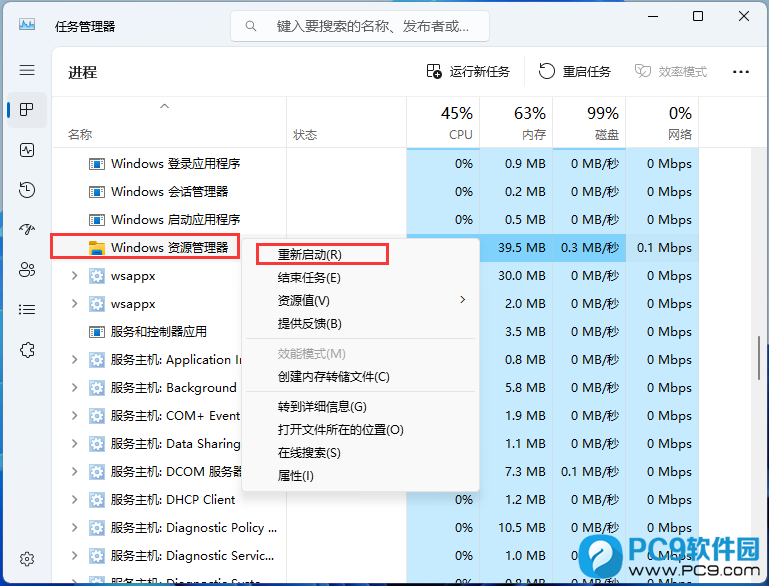Click the DHCP Client gear icon

[x=97, y=499]
